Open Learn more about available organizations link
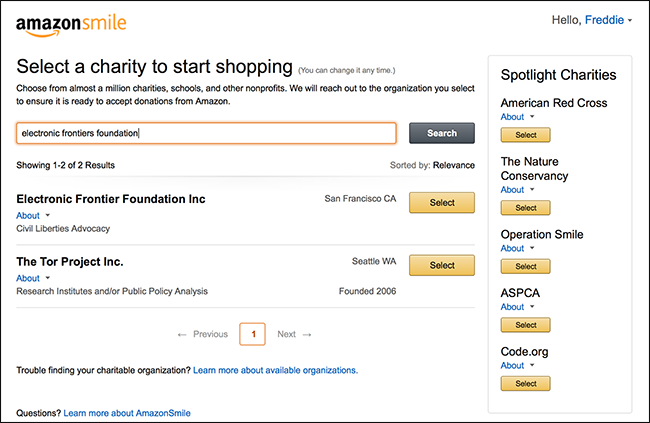The width and height of the screenshot is (650, 423). point(275,370)
